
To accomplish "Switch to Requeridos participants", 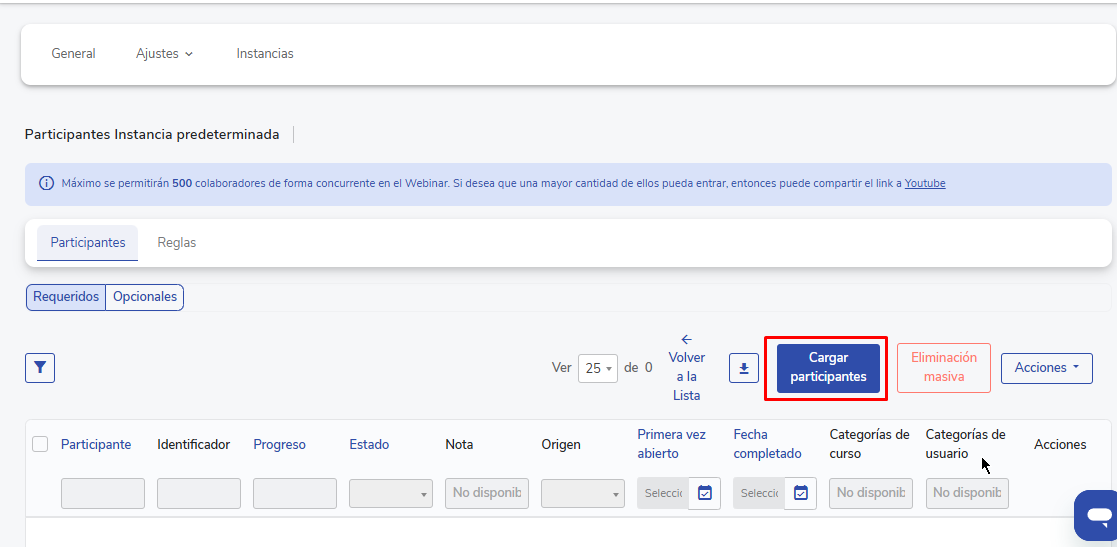I will (x=66, y=297).
